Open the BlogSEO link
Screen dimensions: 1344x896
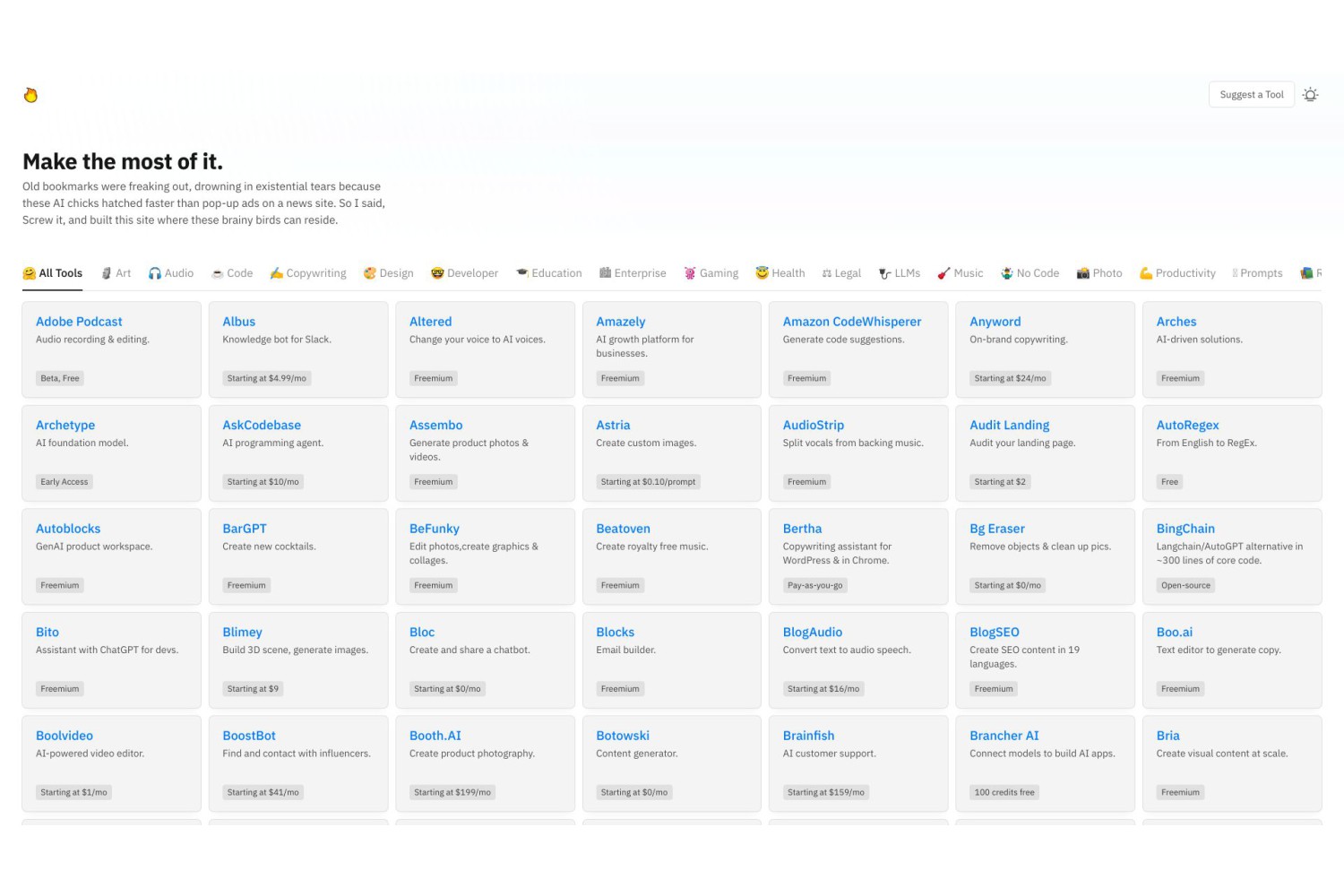pos(995,633)
